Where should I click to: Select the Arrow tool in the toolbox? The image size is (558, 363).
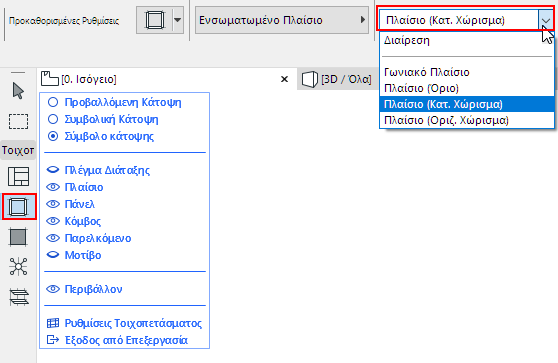pos(18,91)
